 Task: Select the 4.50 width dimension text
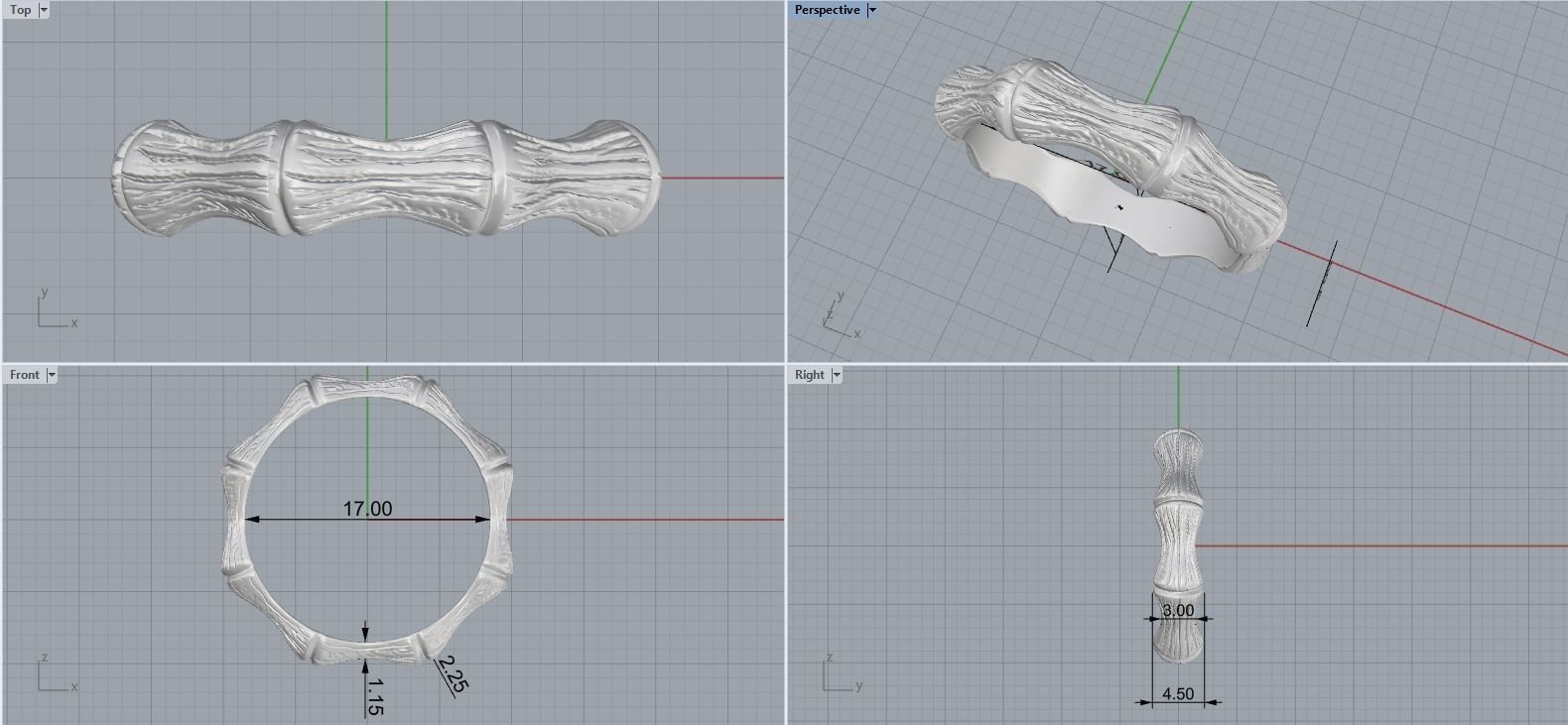tap(1177, 694)
